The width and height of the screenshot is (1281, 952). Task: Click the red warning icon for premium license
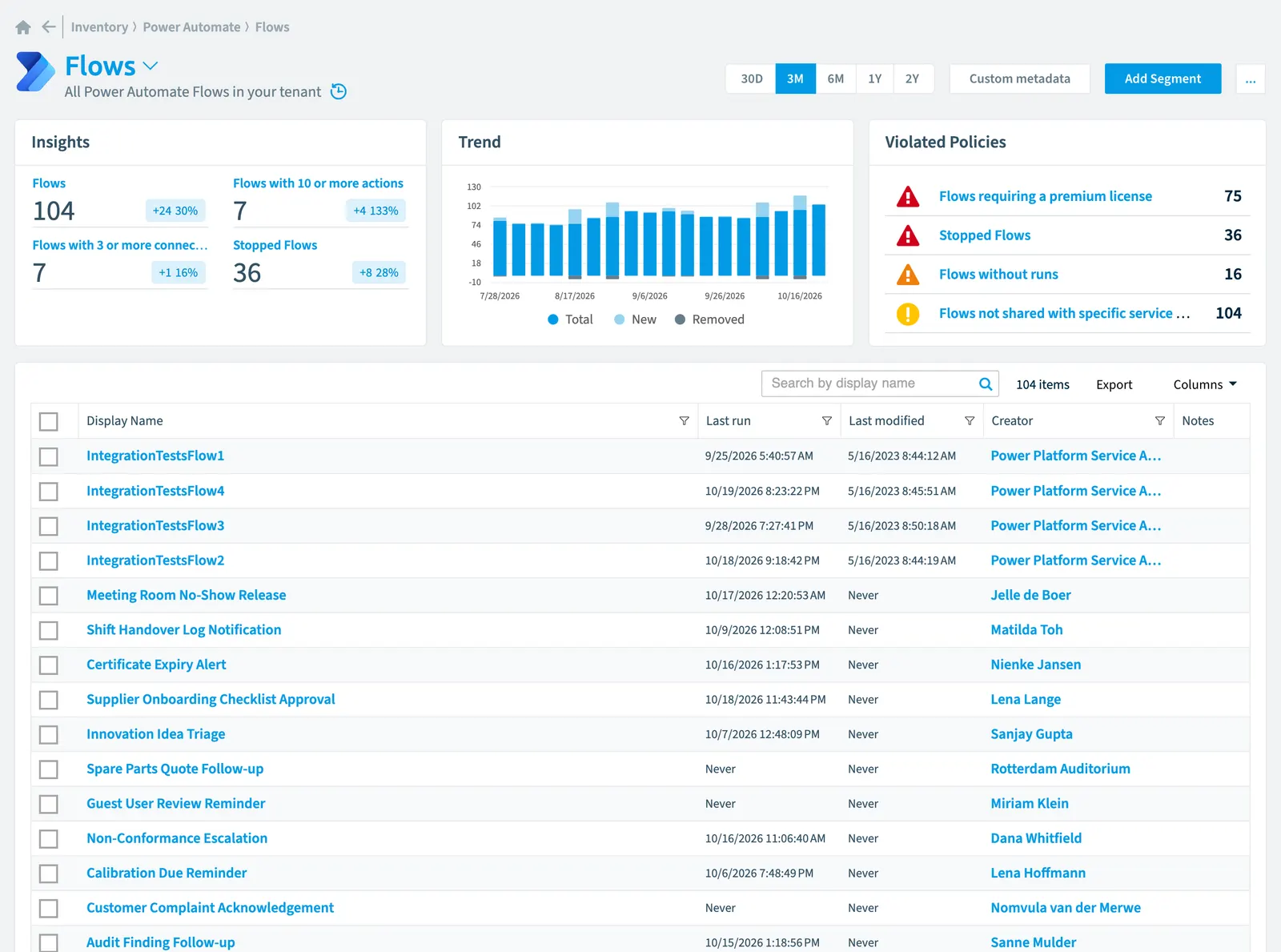point(908,196)
